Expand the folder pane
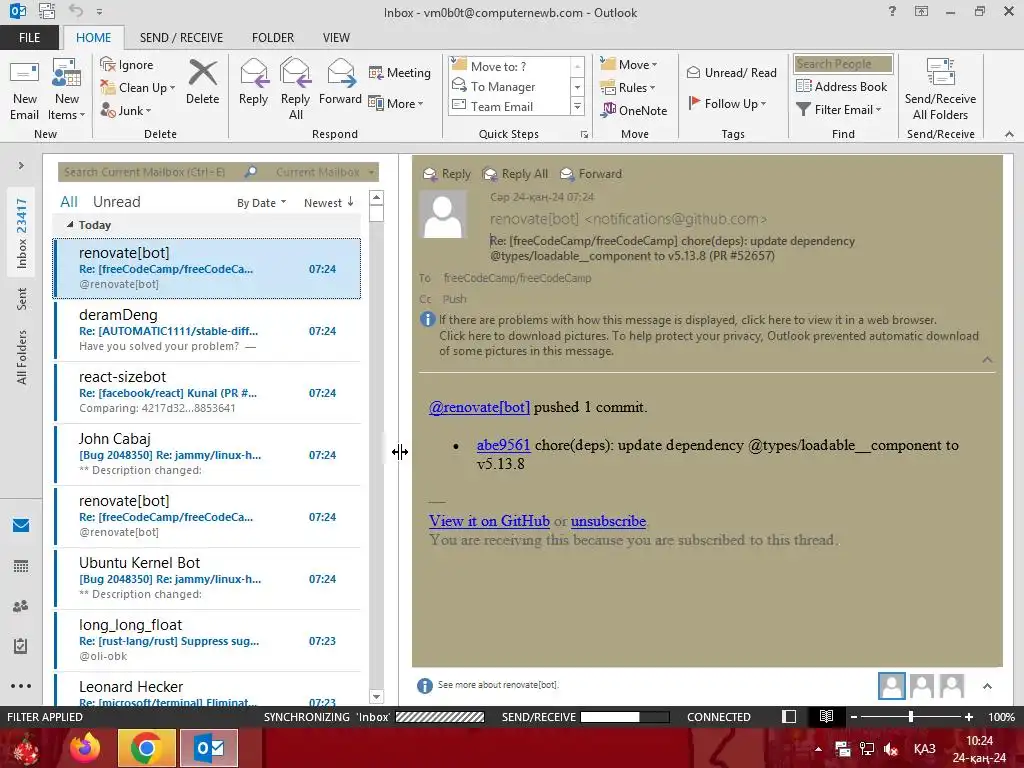Screen dimensions: 1024x768 pos(21,165)
